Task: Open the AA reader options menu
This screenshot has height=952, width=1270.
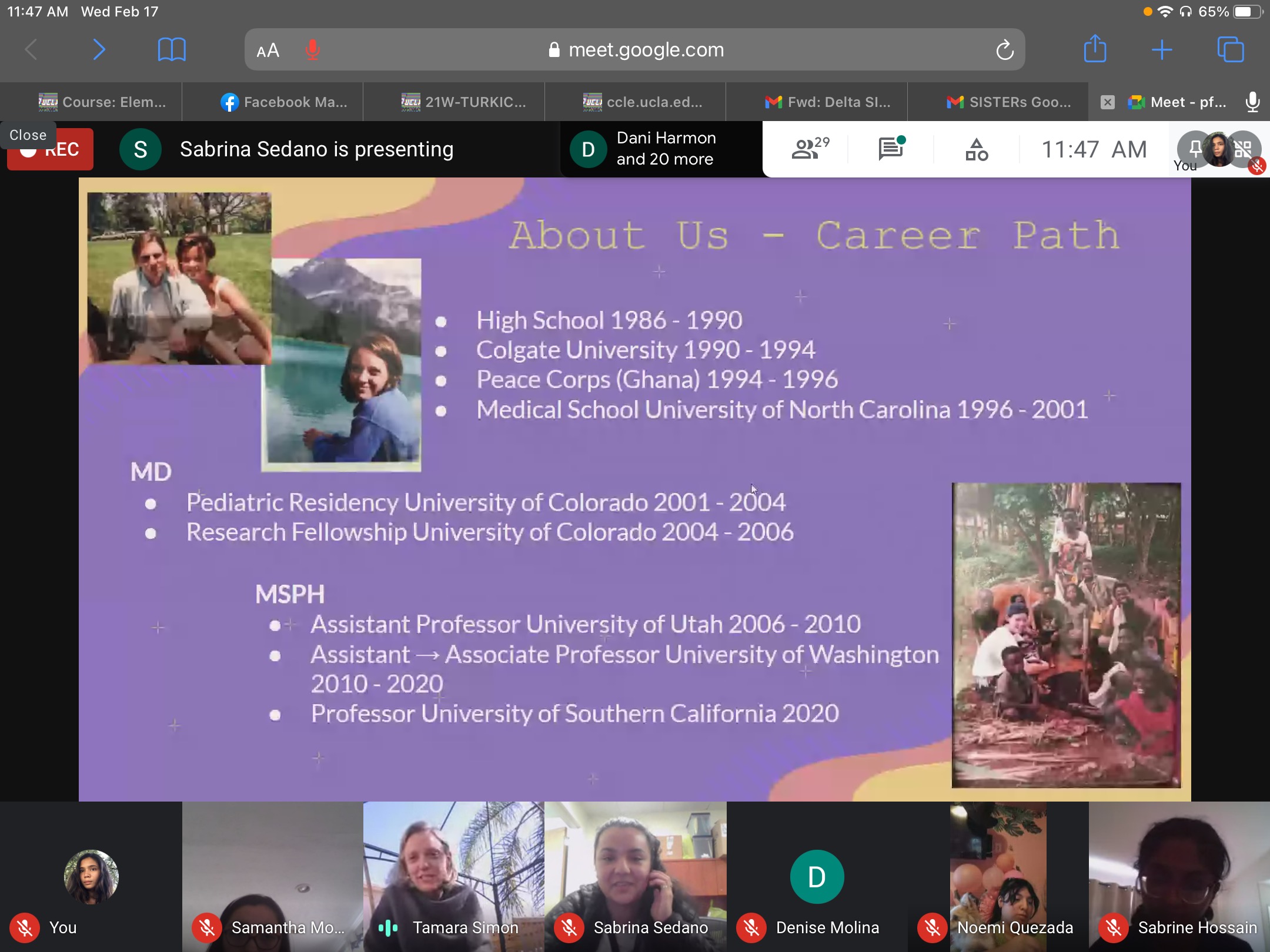Action: click(268, 51)
